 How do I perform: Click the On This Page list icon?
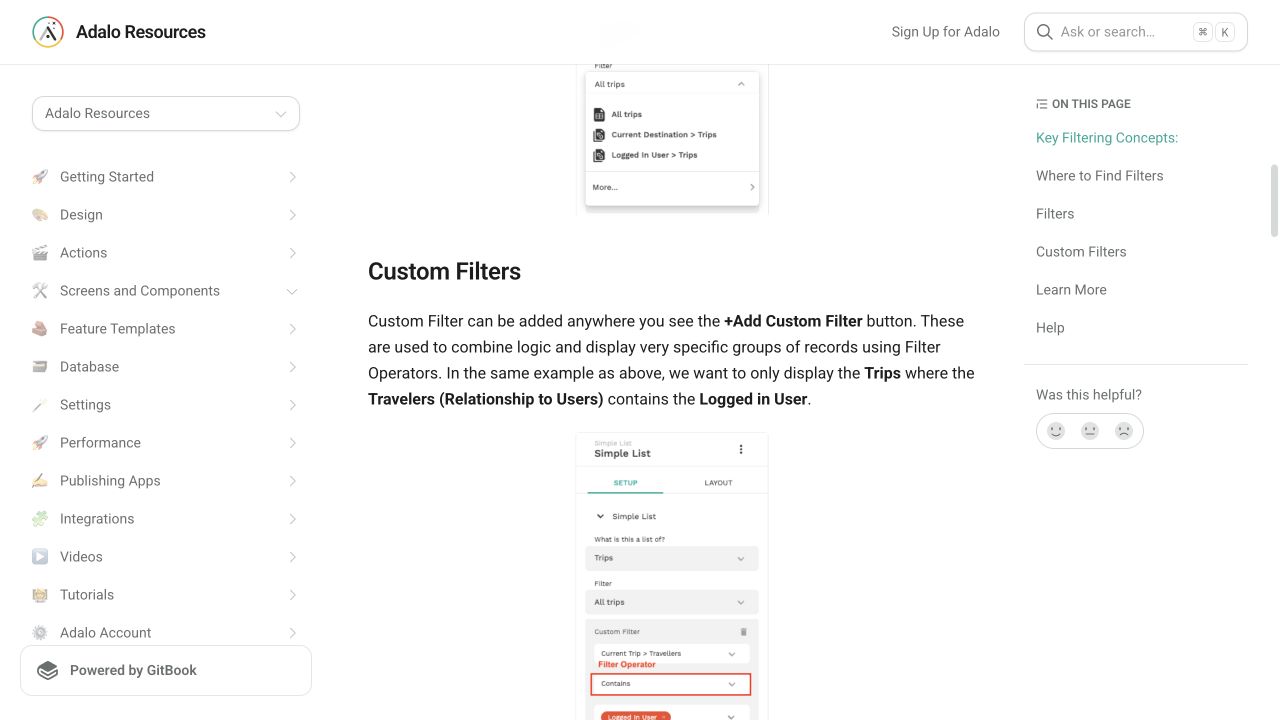(x=1042, y=104)
